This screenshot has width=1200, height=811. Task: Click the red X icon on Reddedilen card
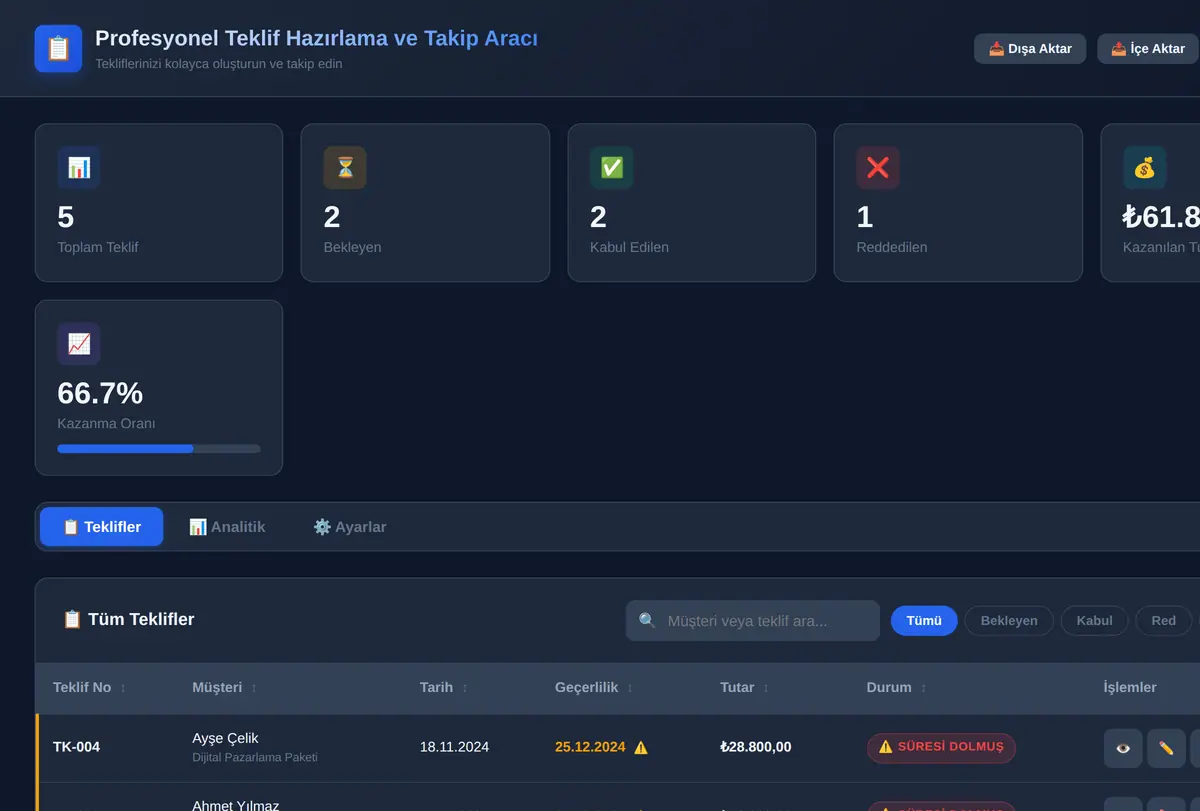878,168
